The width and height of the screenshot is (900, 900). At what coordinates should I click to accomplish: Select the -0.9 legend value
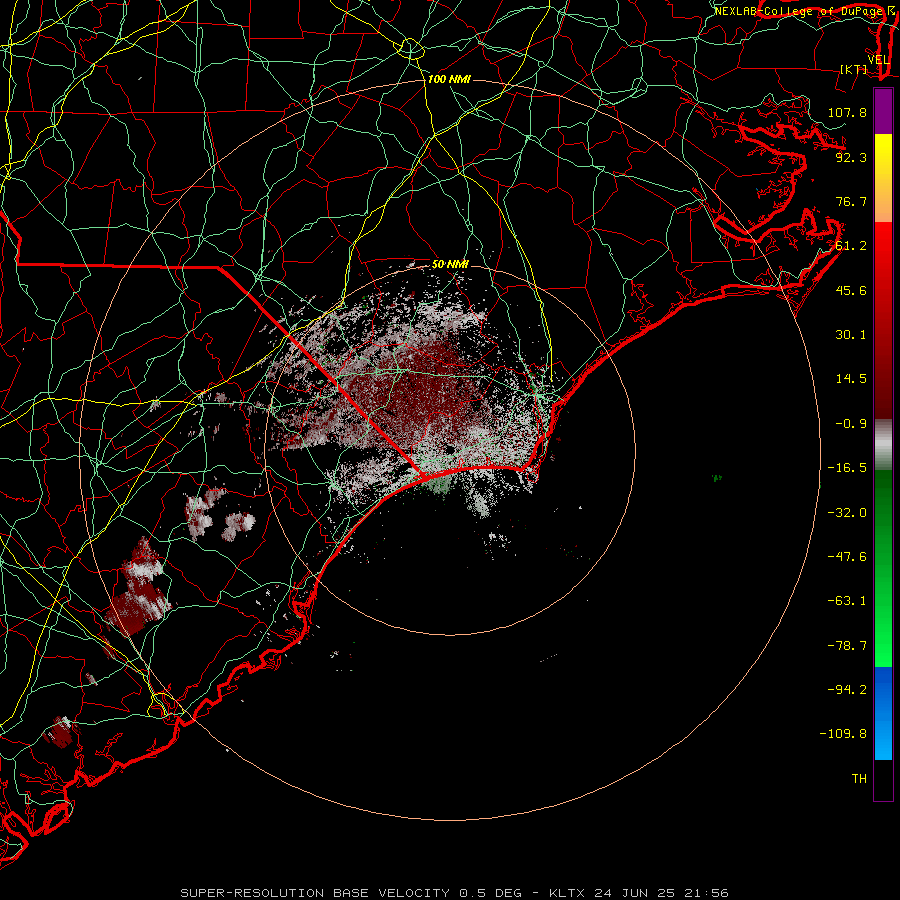point(851,424)
